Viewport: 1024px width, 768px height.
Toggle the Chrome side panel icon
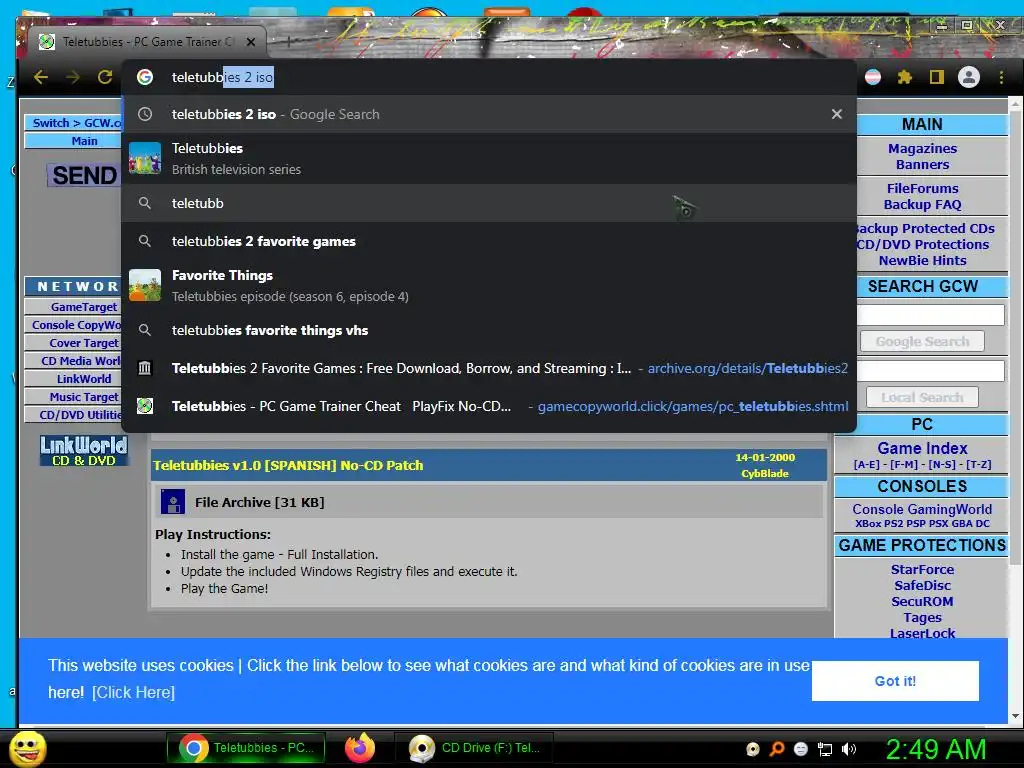coord(936,77)
